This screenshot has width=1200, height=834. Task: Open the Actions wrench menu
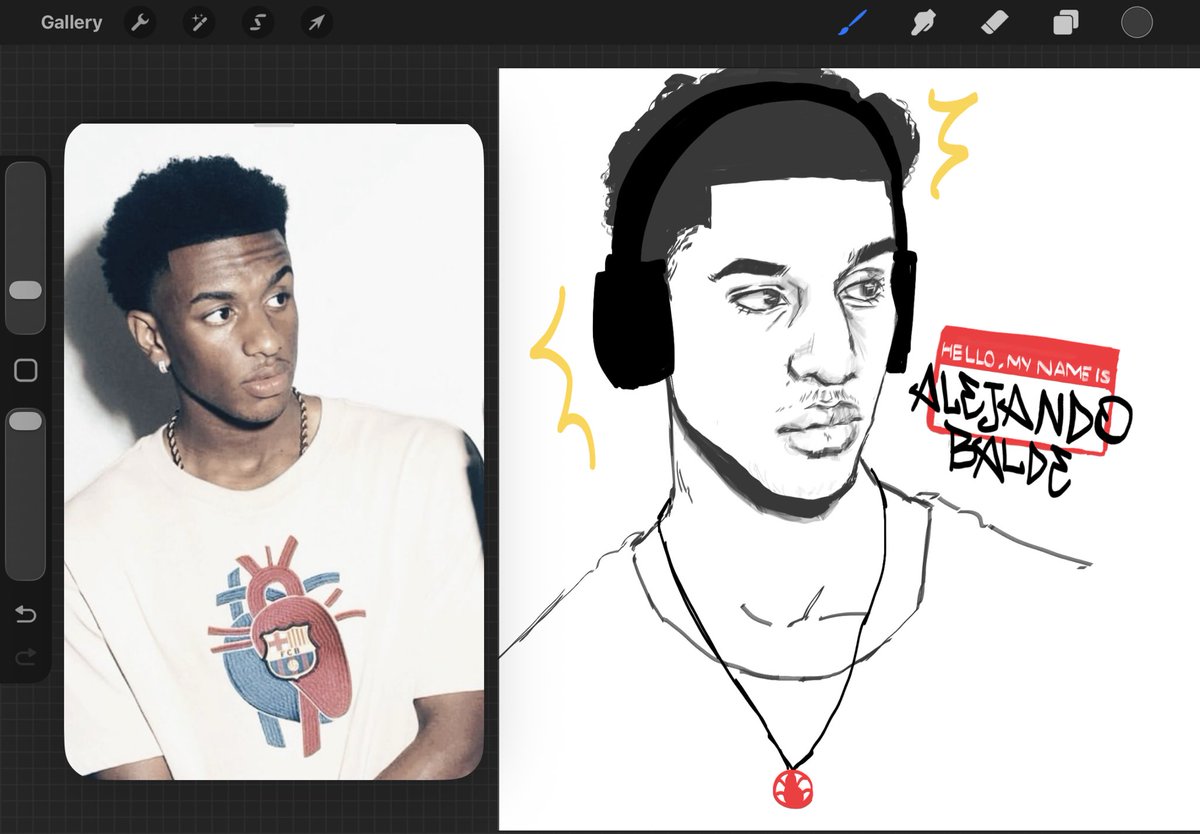tap(140, 22)
